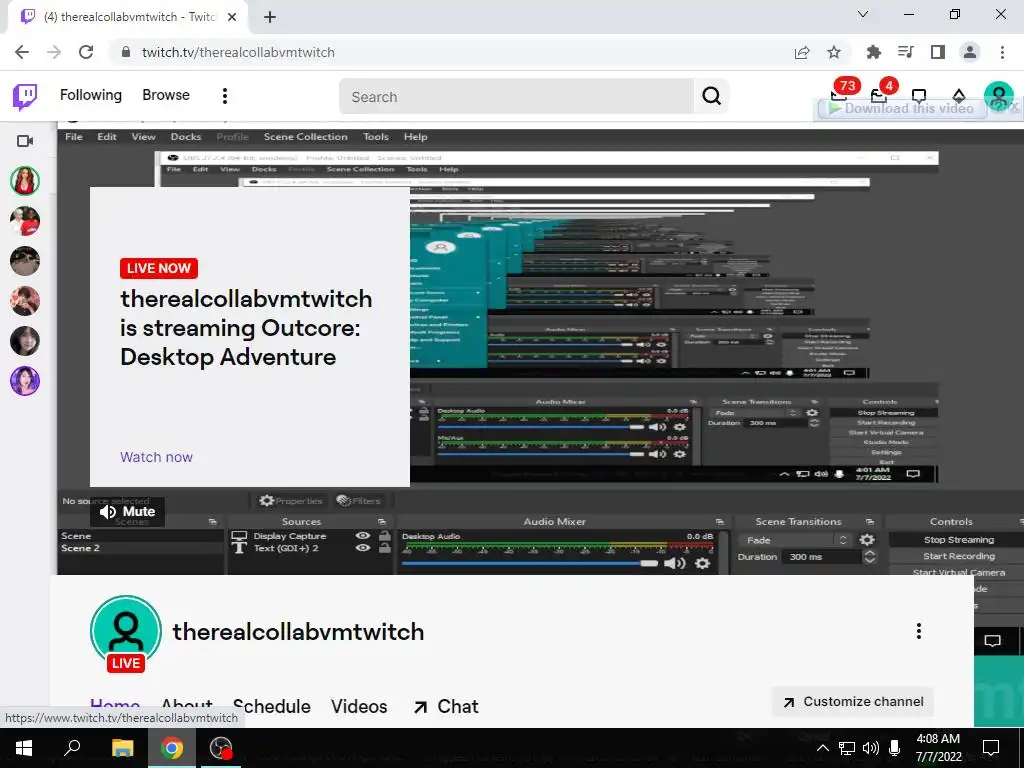Open a new Chrome tab
This screenshot has height=768, width=1024.
point(270,17)
